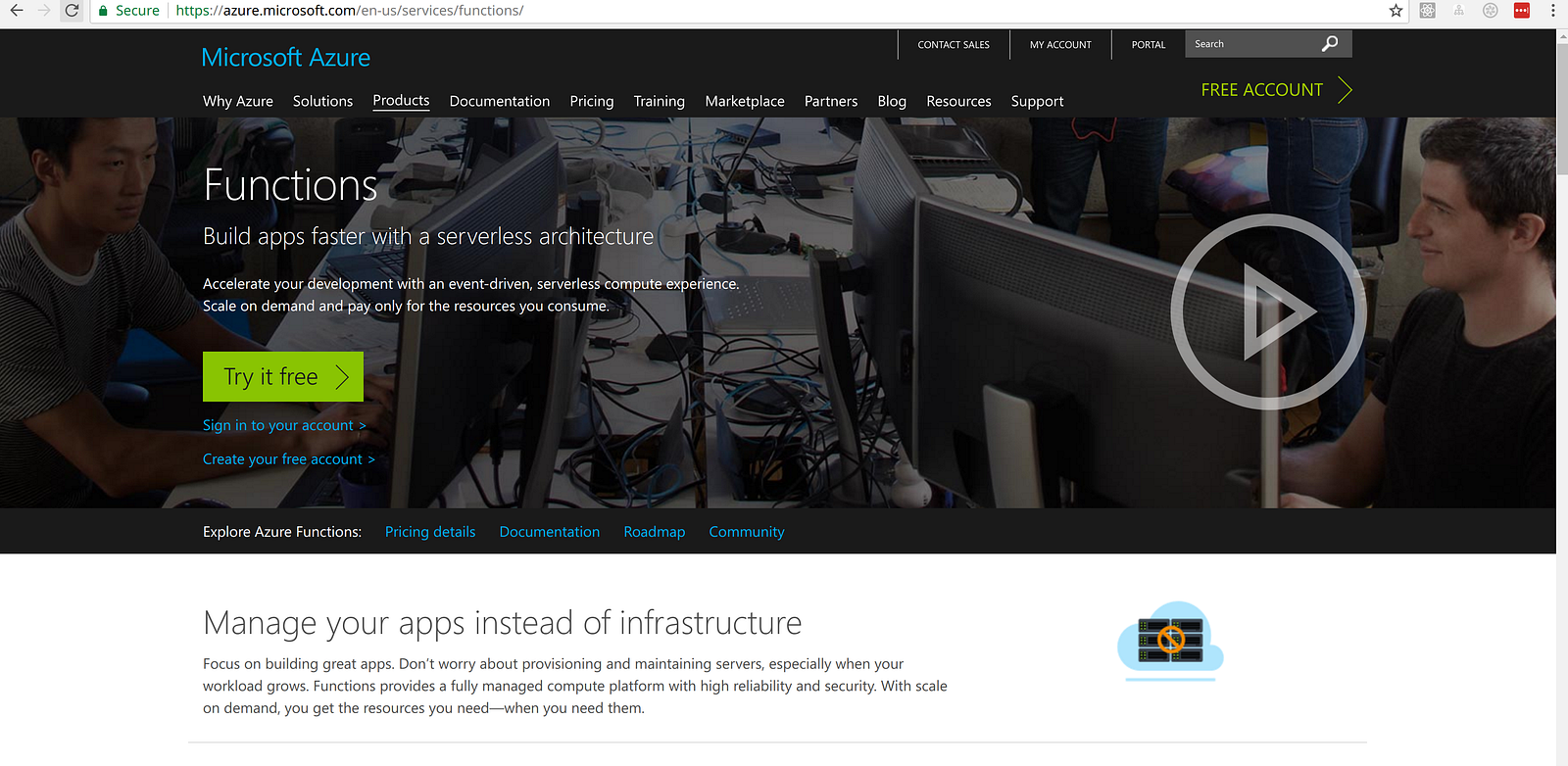
Task: Open the red LastPass extension icon
Action: tap(1522, 11)
